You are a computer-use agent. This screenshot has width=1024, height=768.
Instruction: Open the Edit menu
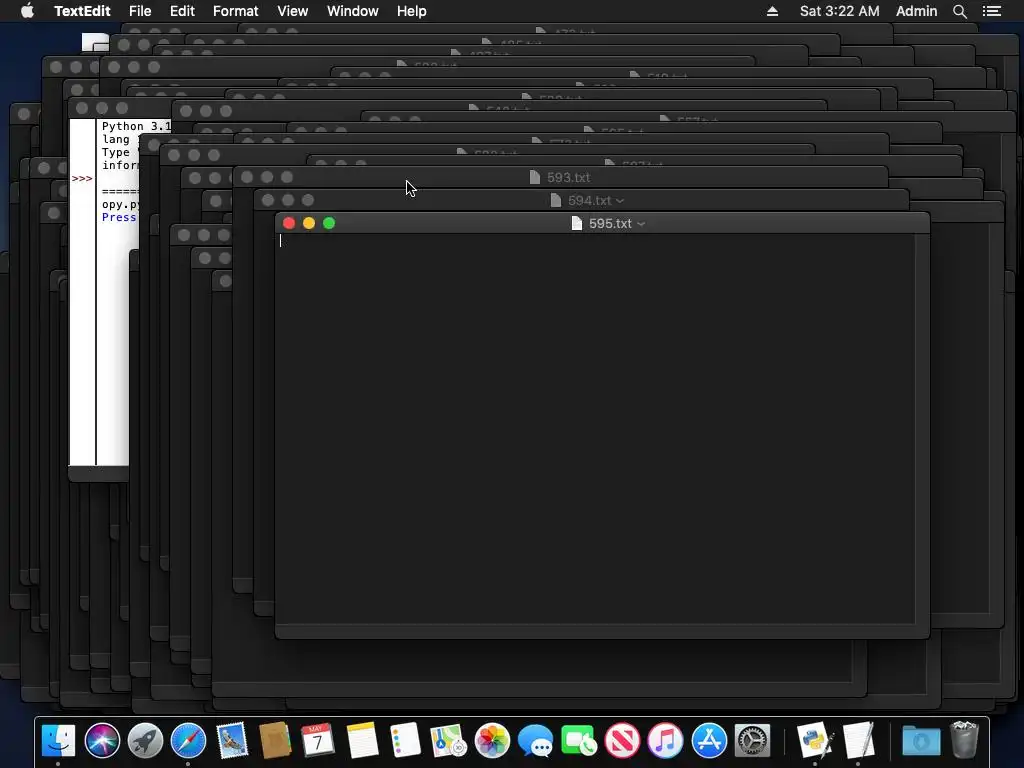(x=182, y=11)
